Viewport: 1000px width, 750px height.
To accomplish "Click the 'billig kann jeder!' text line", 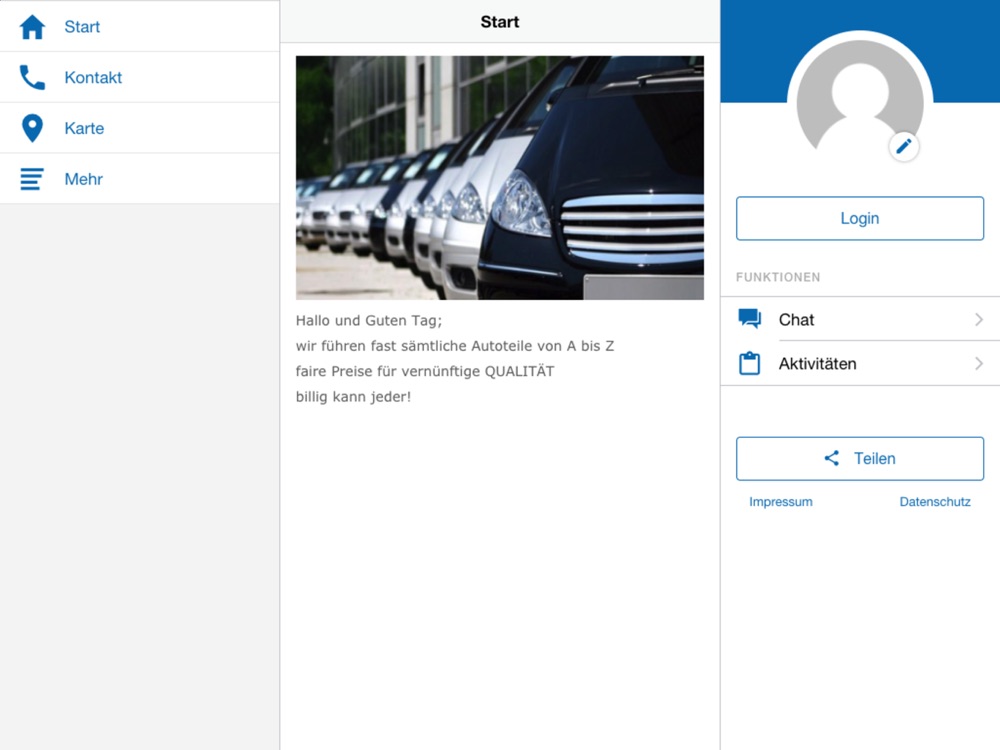I will [x=353, y=397].
